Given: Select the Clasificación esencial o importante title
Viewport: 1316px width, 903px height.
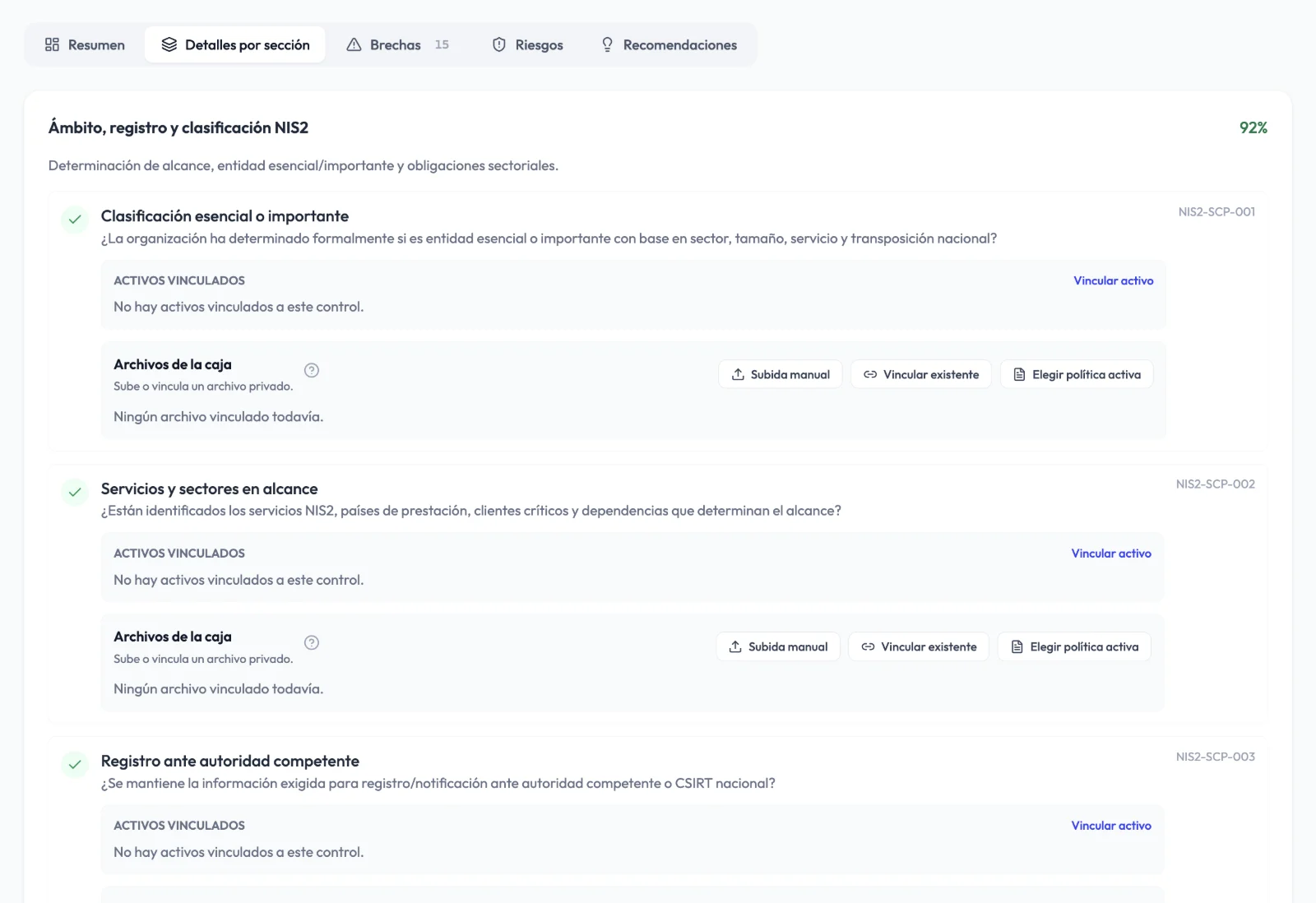Looking at the screenshot, I should click(x=225, y=216).
